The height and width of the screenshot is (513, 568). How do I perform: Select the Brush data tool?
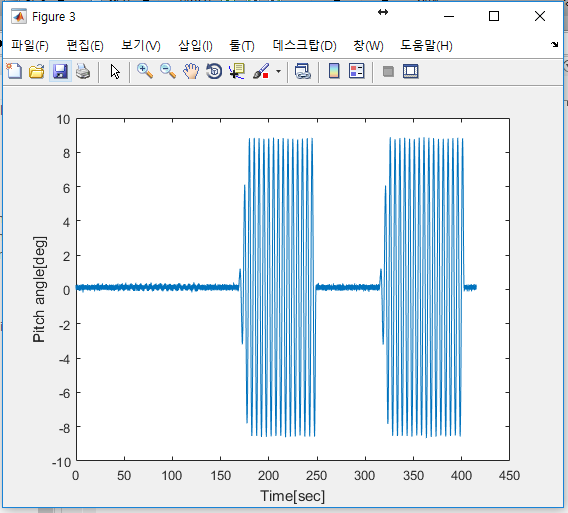click(261, 71)
